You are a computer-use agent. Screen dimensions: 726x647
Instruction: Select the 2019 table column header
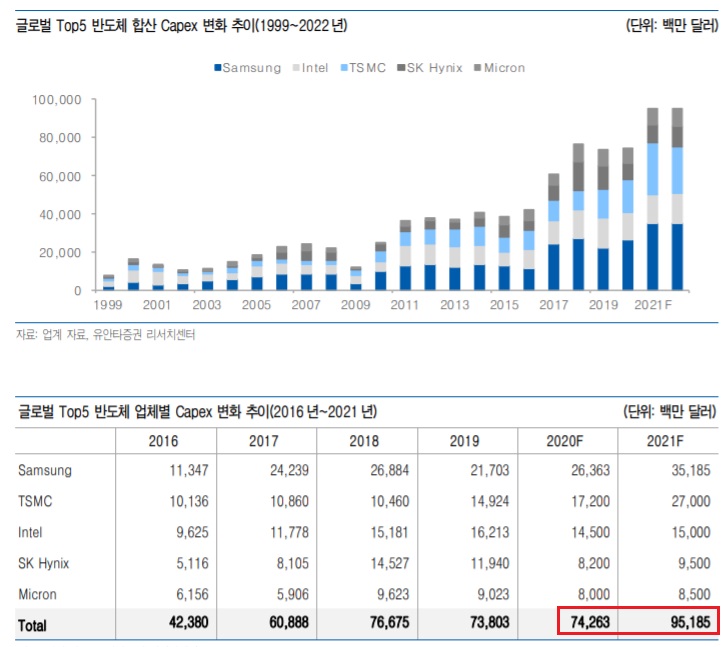click(x=464, y=441)
